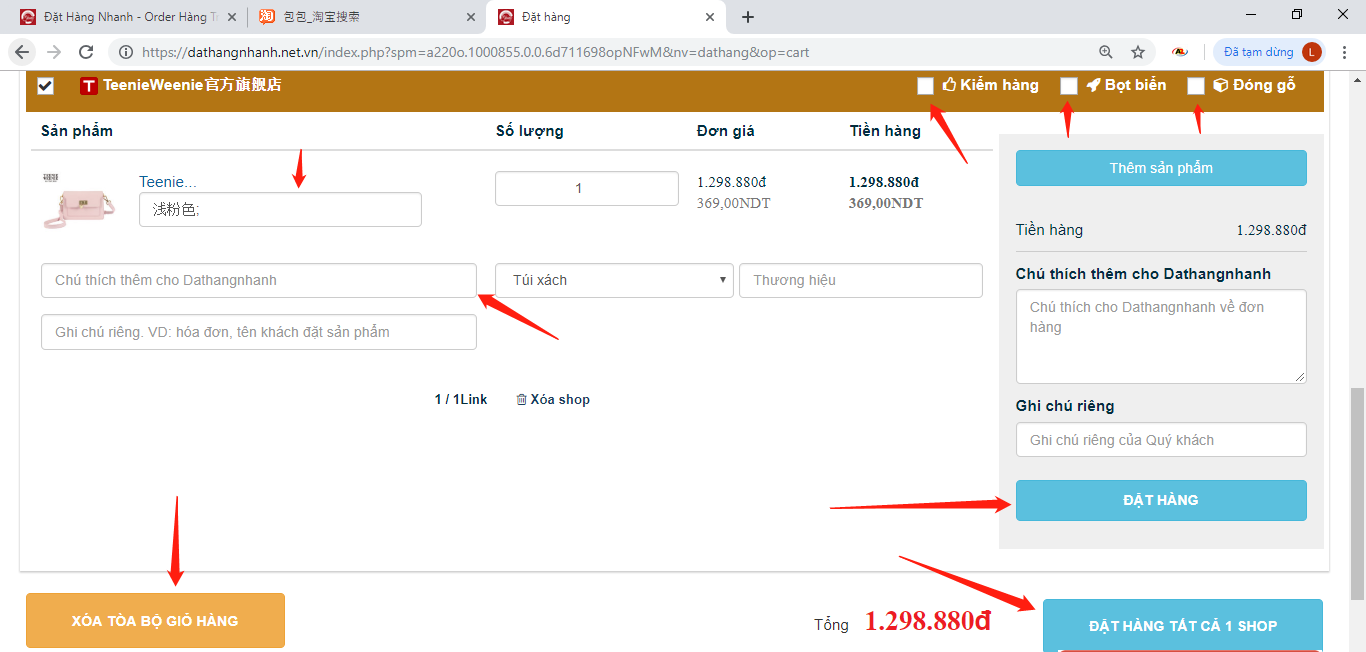The height and width of the screenshot is (652, 1366).
Task: Uncheck the TeenieWeenie shop checkbox
Action: tap(45, 86)
